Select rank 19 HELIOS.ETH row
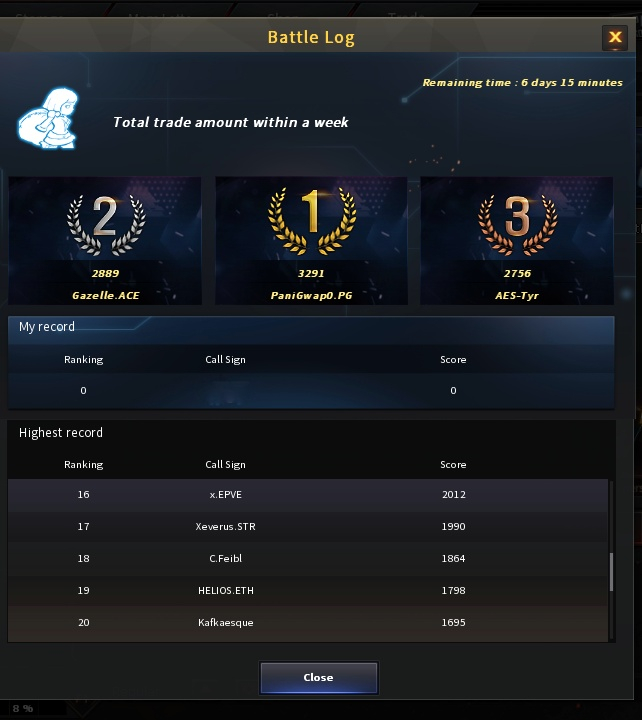 click(x=308, y=591)
